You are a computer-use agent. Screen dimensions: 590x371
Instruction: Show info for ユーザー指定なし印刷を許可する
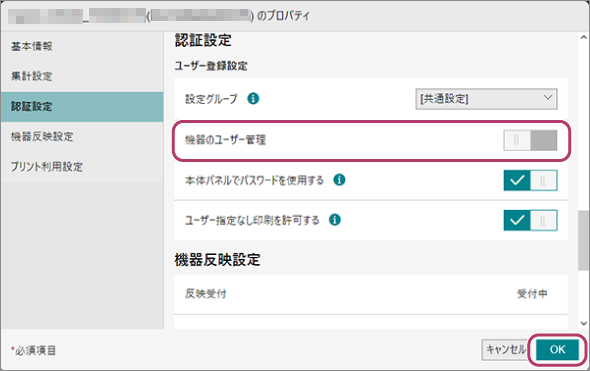[335, 220]
